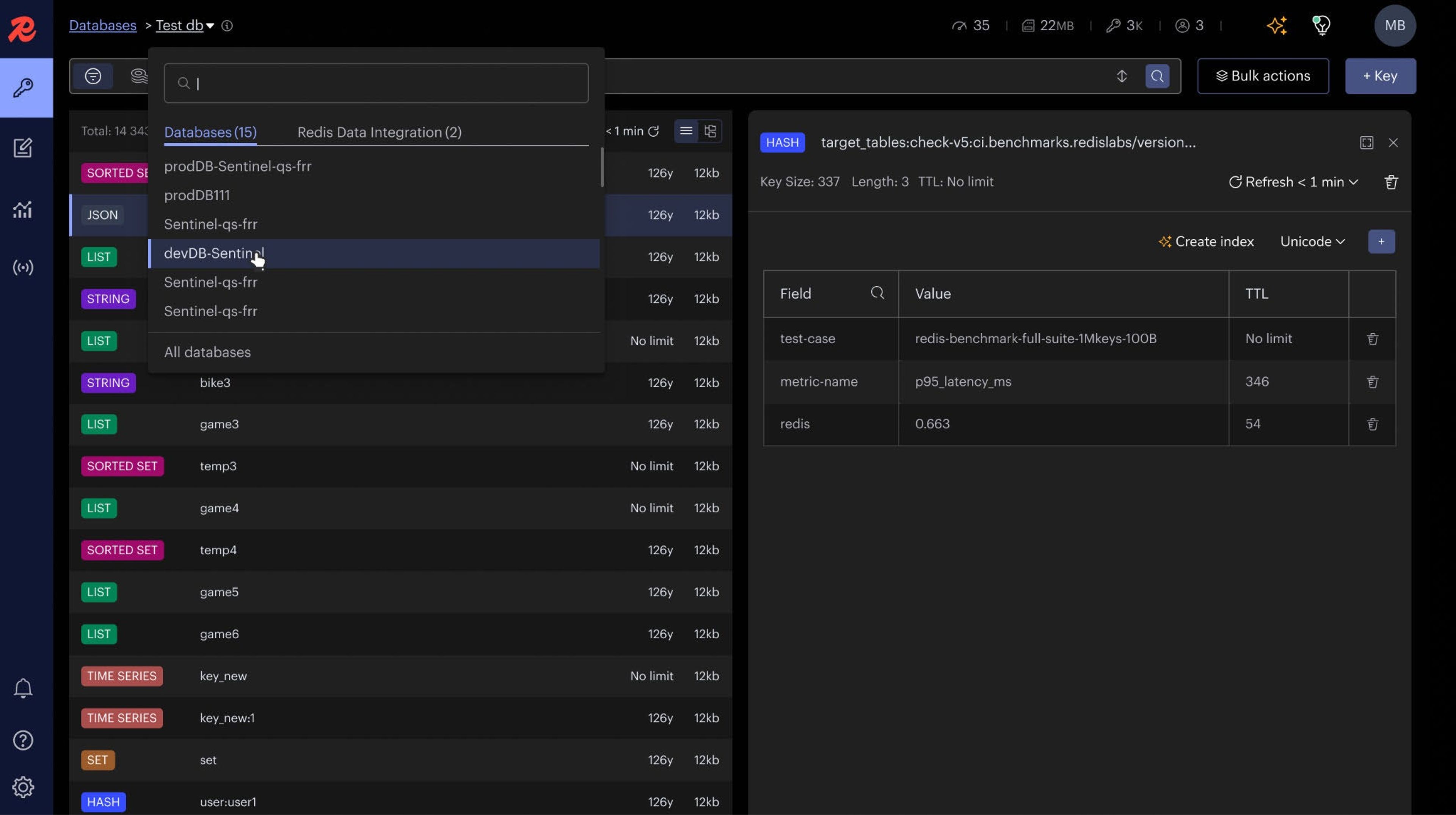The height and width of the screenshot is (815, 1456).
Task: Click the database search input field
Action: 376,83
